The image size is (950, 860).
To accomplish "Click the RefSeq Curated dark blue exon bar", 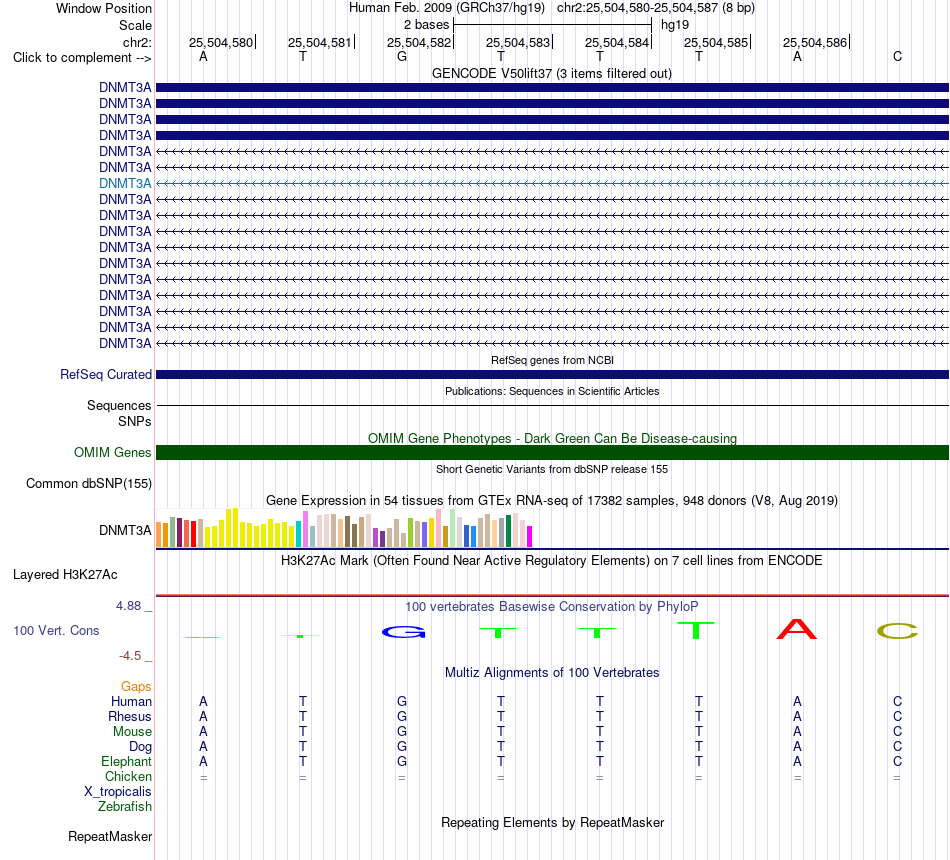I will pos(552,375).
